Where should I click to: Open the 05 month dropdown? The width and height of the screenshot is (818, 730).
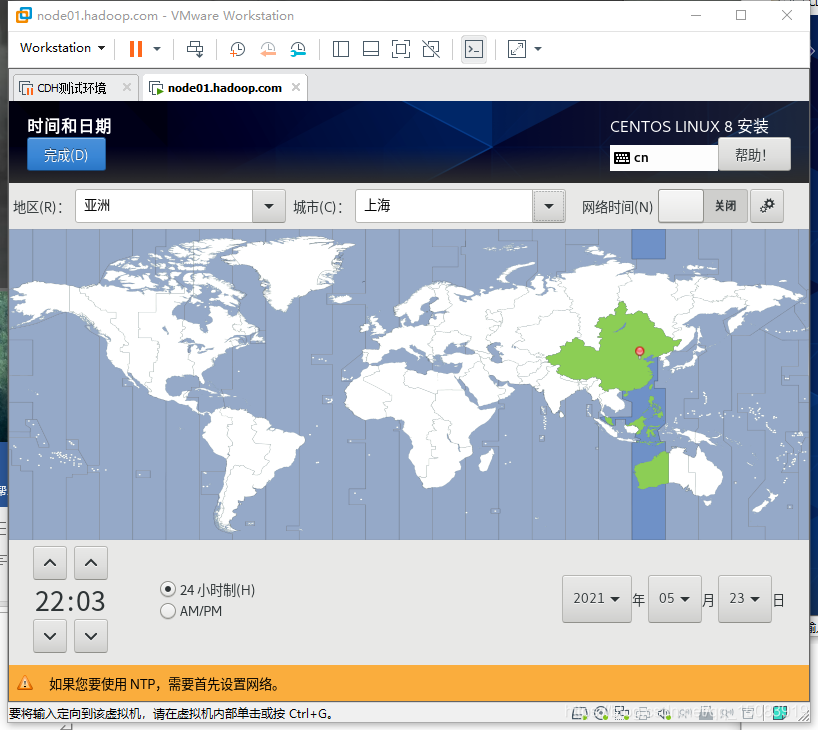(674, 599)
